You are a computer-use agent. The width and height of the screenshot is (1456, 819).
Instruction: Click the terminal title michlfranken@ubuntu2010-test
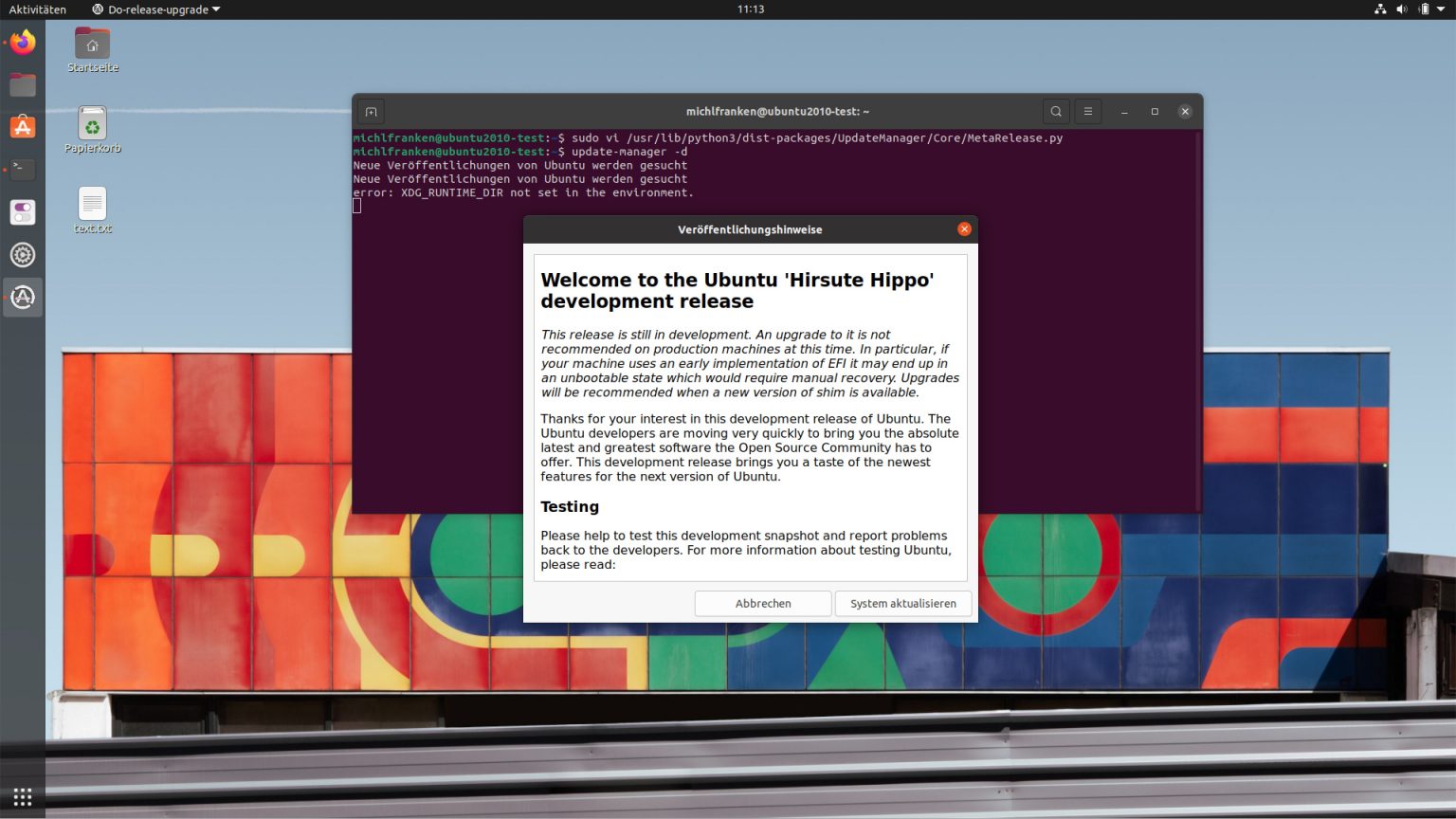[x=777, y=112]
